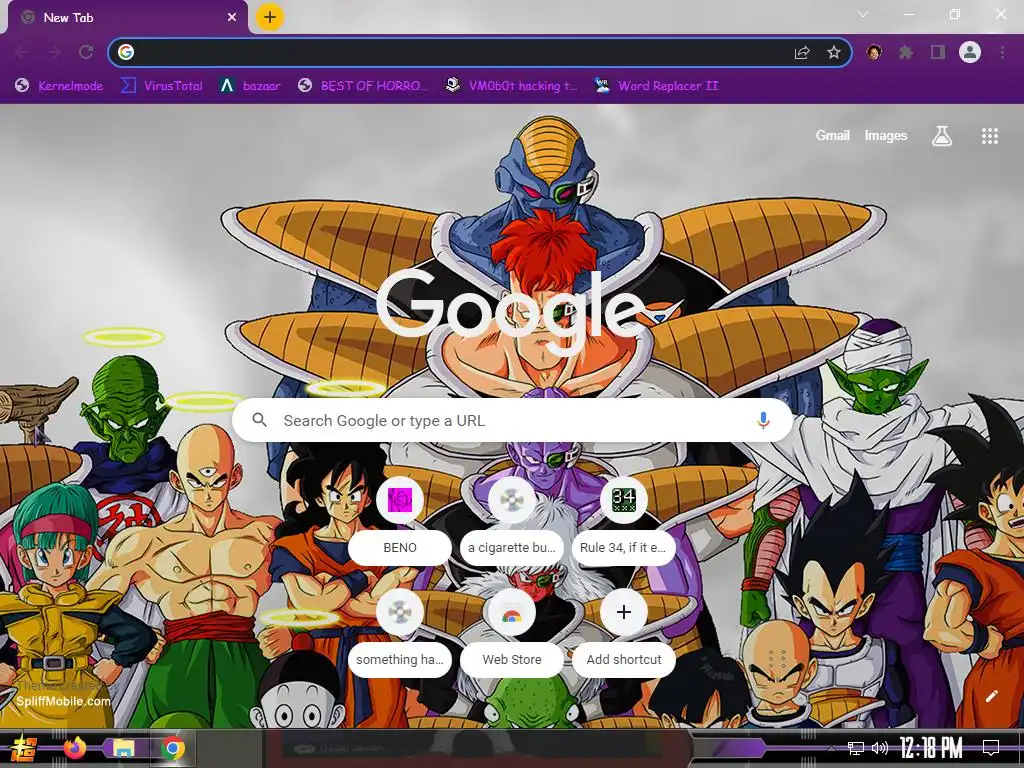The image size is (1024, 768).
Task: Open the a cigarette bu... shortcut
Action: click(512, 519)
